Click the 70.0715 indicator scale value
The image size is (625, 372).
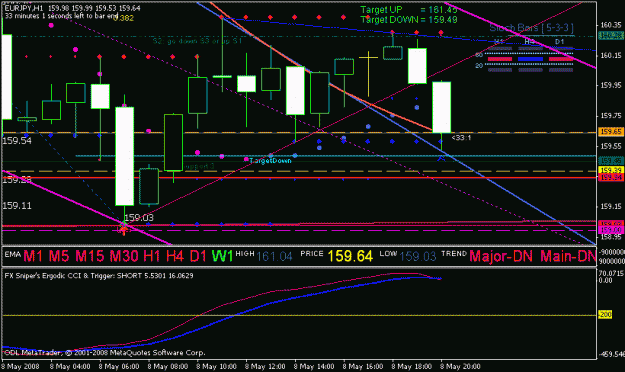pyautogui.click(x=611, y=273)
